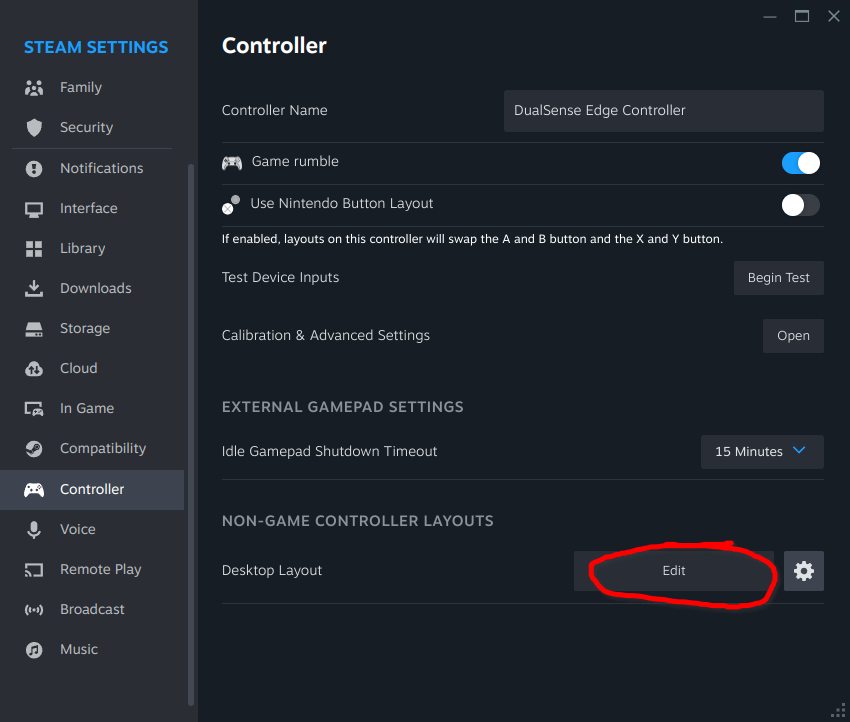Switch to Compatibility settings
850x722 pixels.
point(102,448)
